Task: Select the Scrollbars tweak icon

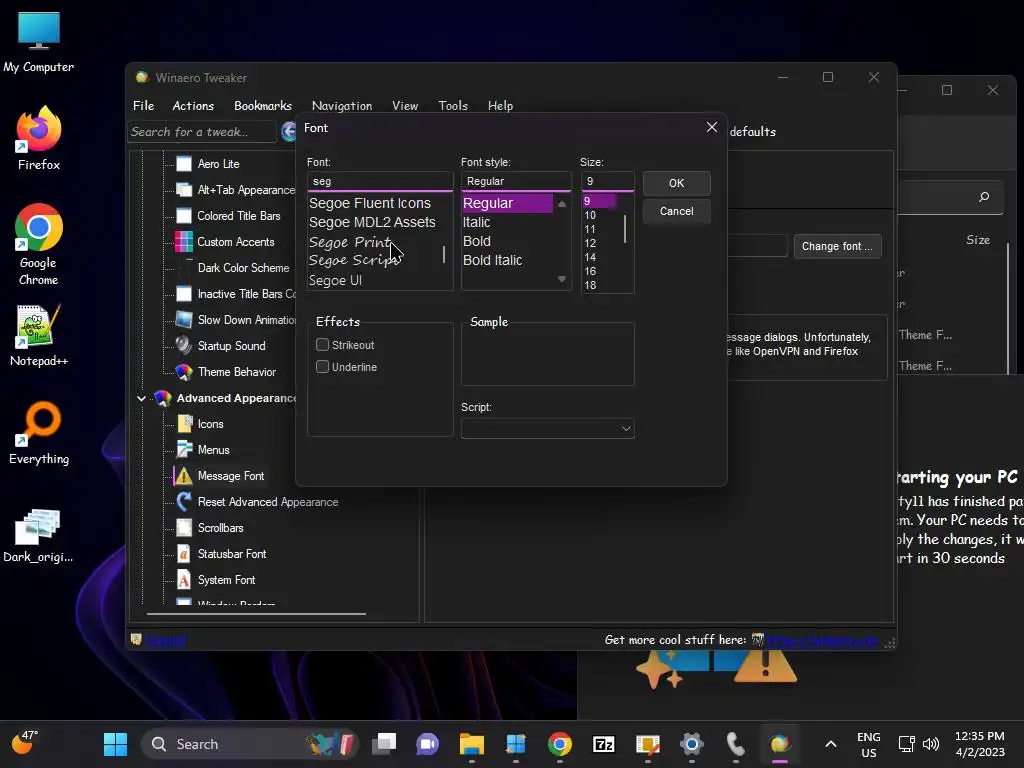Action: pyautogui.click(x=184, y=528)
